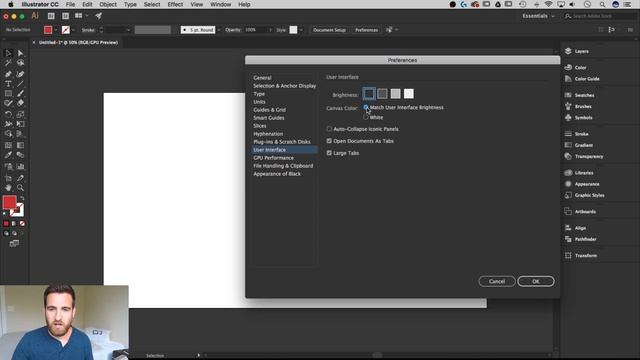Click the Document Setup button
The height and width of the screenshot is (360, 640).
tap(329, 30)
